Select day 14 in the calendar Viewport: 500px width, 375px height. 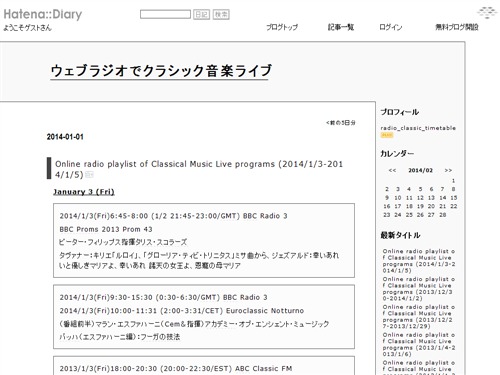tap(443, 198)
